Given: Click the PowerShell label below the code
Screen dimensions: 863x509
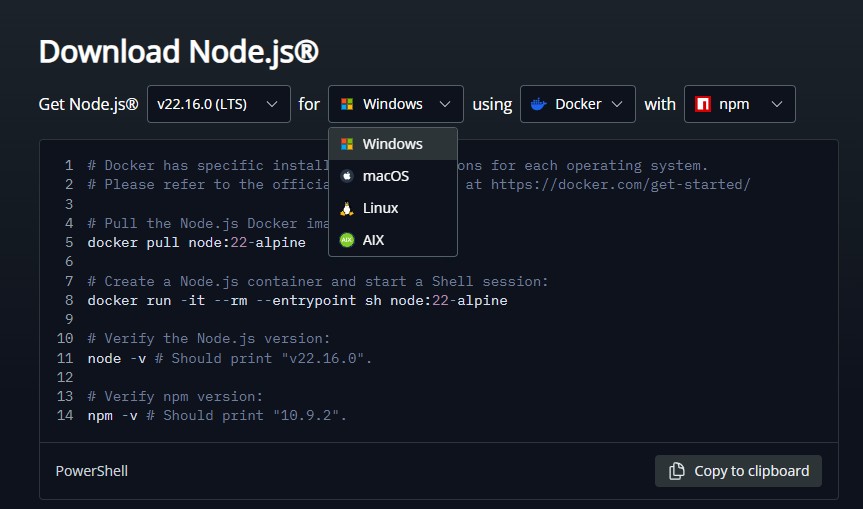Looking at the screenshot, I should point(92,471).
